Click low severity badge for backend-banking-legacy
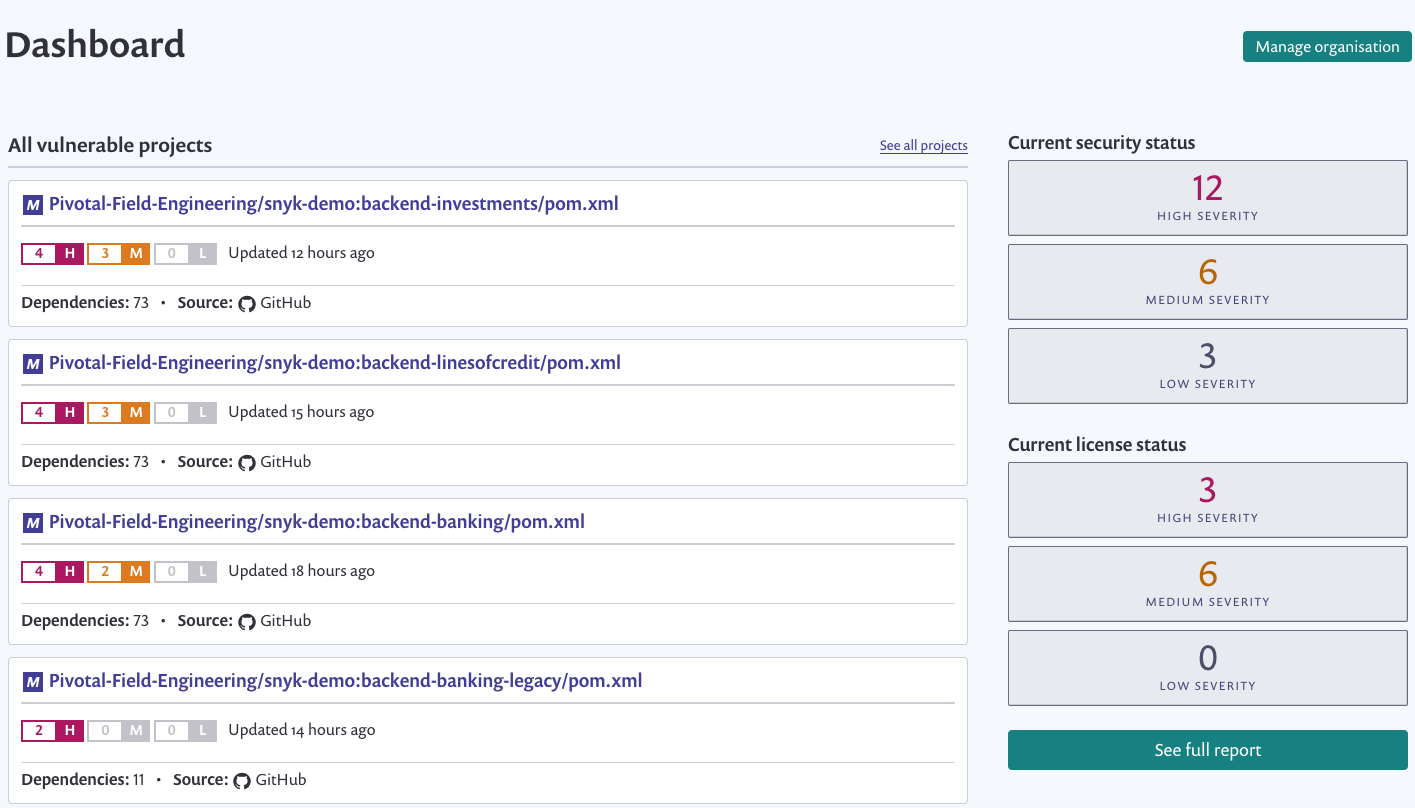 point(185,731)
